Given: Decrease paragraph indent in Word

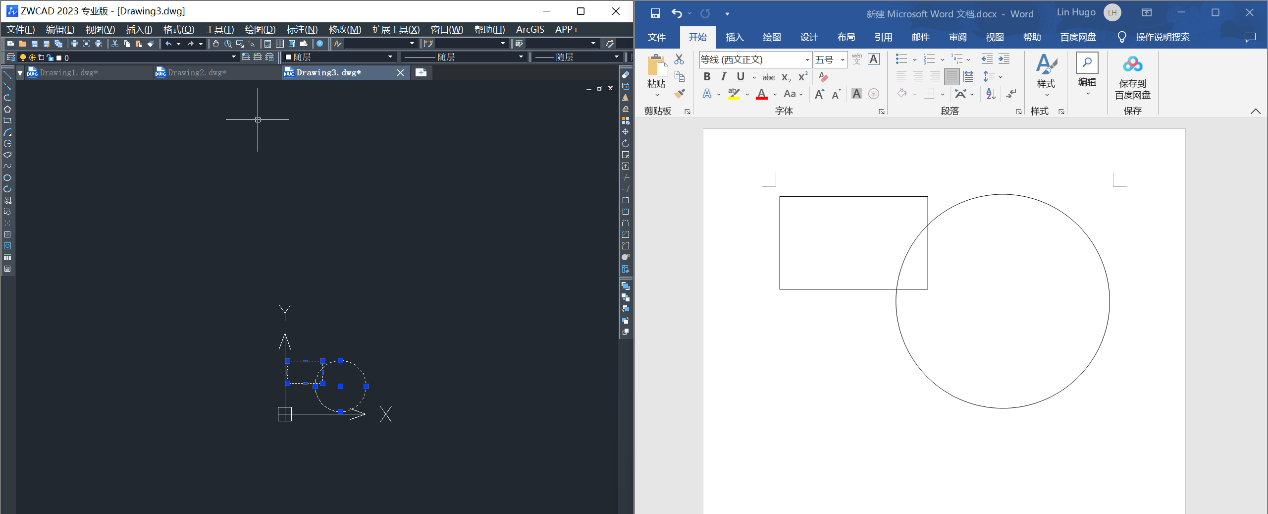Looking at the screenshot, I should [x=987, y=58].
